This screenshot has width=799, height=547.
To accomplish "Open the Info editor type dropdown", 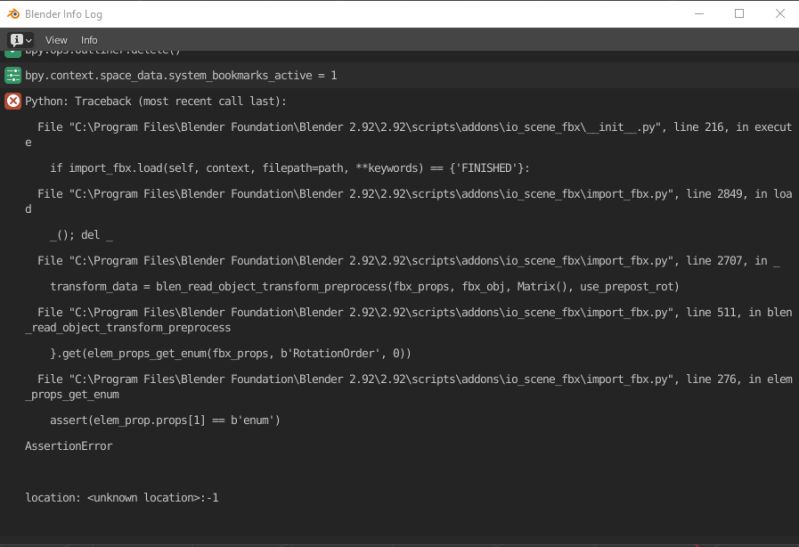I will point(20,40).
